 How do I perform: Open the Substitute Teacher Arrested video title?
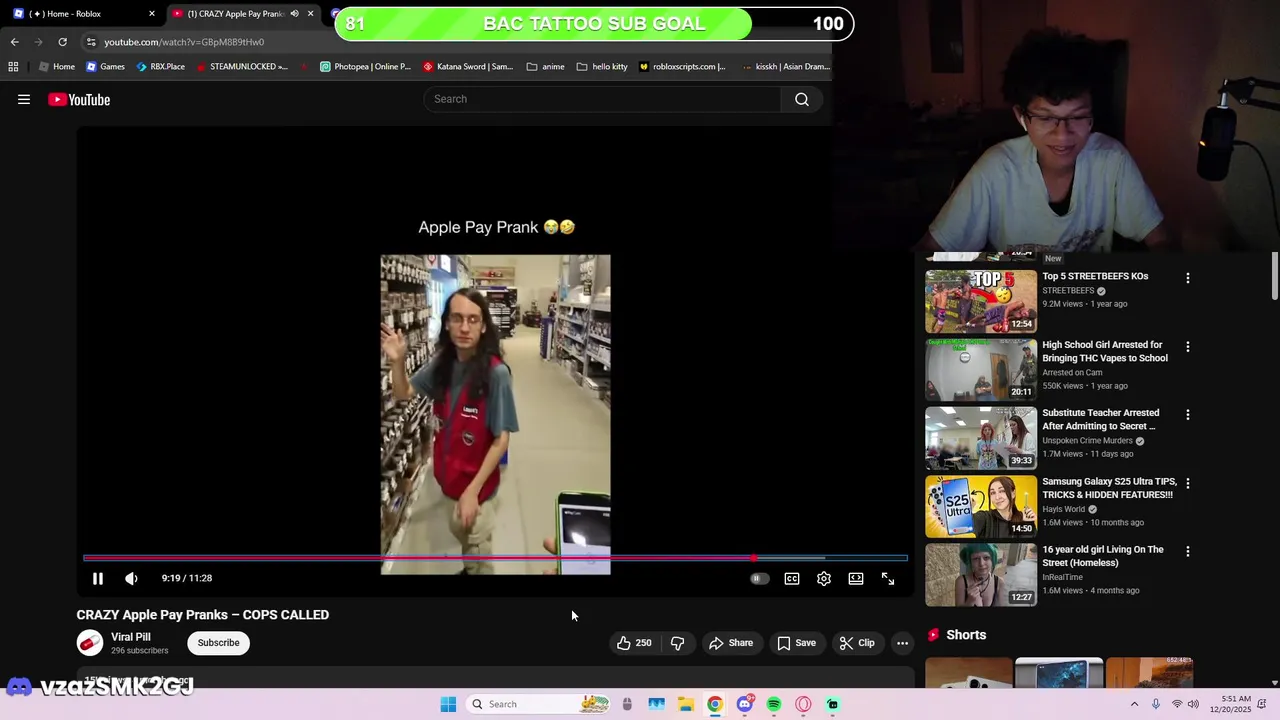(x=1101, y=419)
